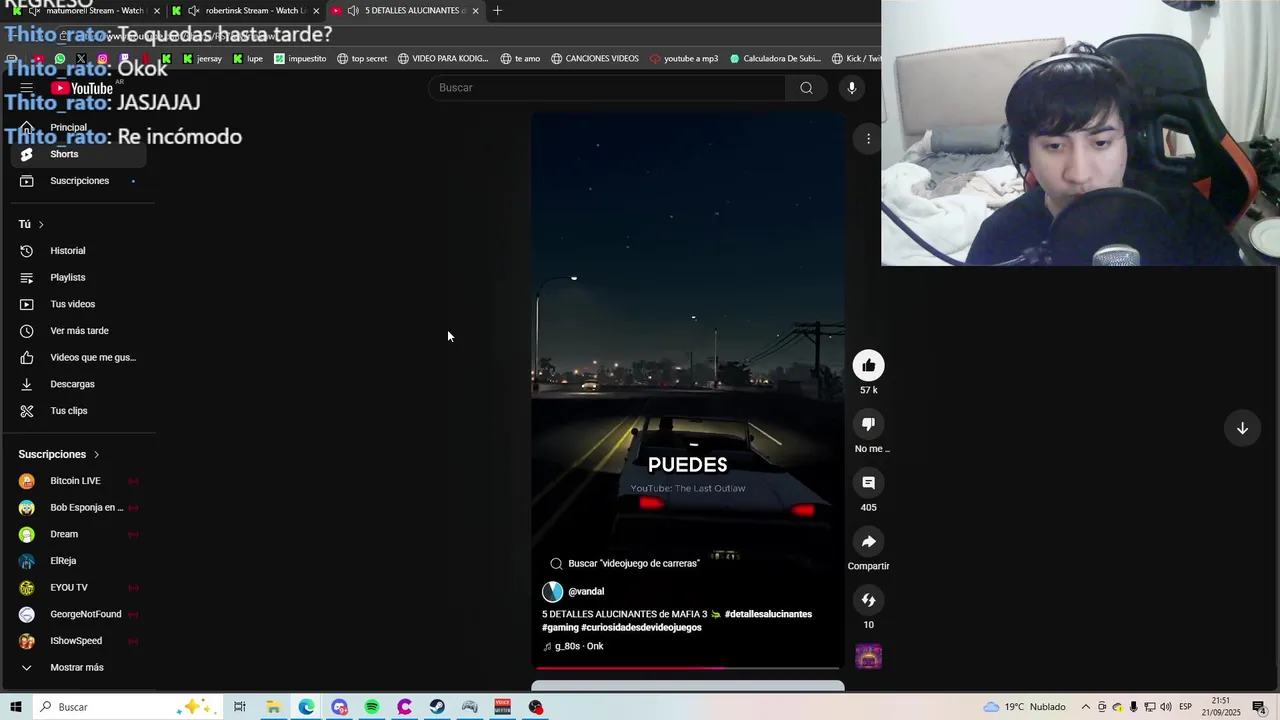Screen dimensions: 1280x720
Task: Select Shorts in sidebar
Action: click(x=78, y=154)
